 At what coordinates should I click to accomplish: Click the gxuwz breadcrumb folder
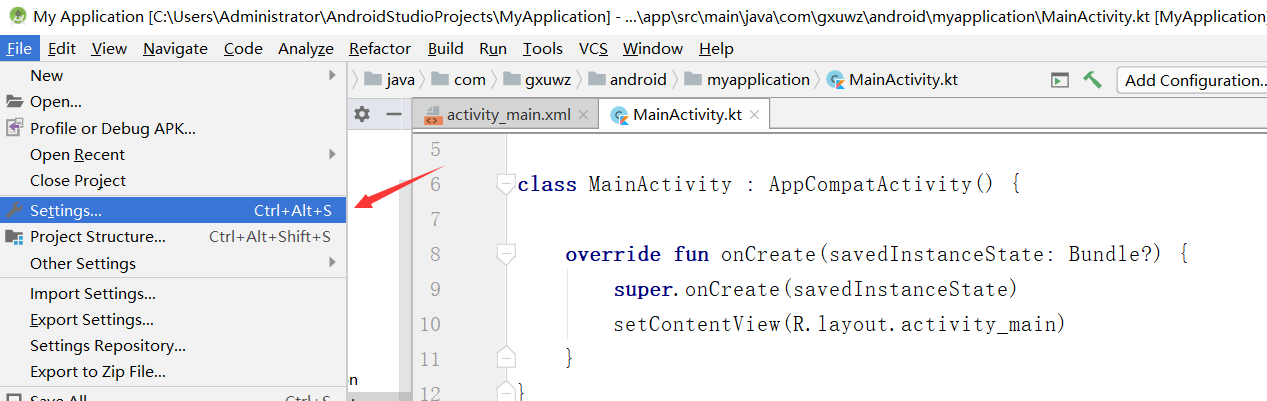537,79
